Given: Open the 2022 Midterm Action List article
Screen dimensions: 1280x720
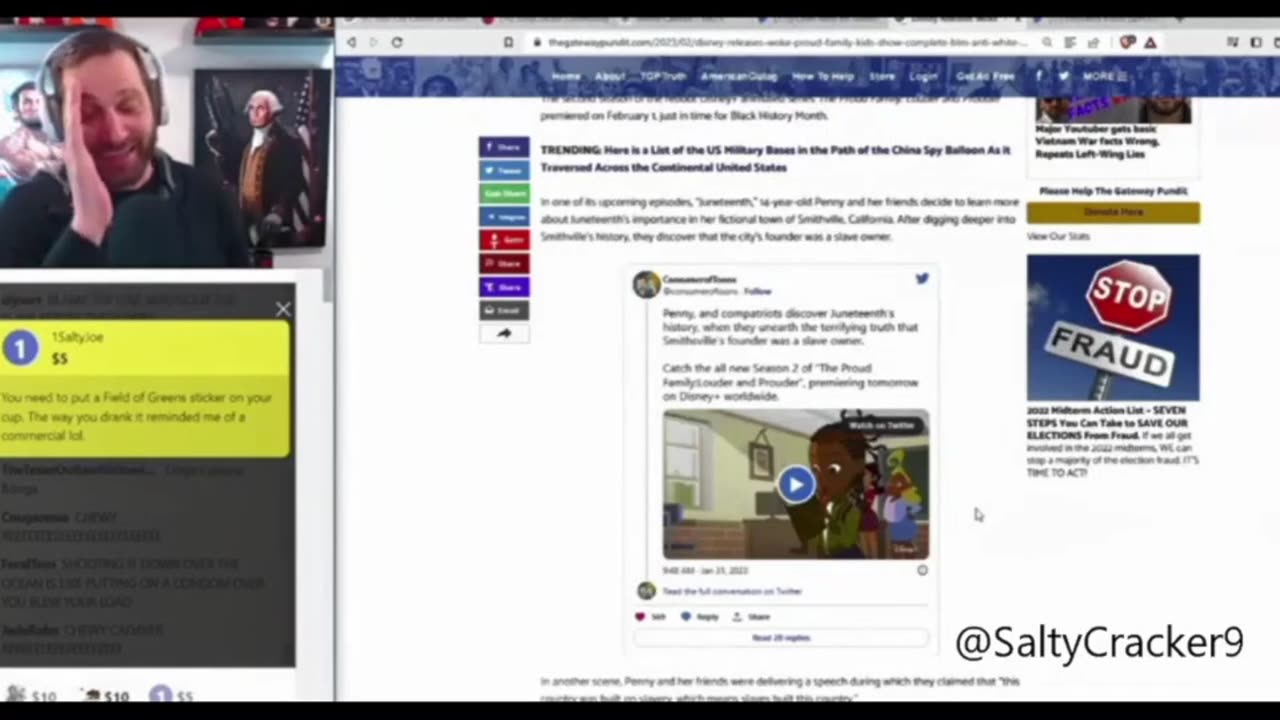Looking at the screenshot, I should point(1112,441).
